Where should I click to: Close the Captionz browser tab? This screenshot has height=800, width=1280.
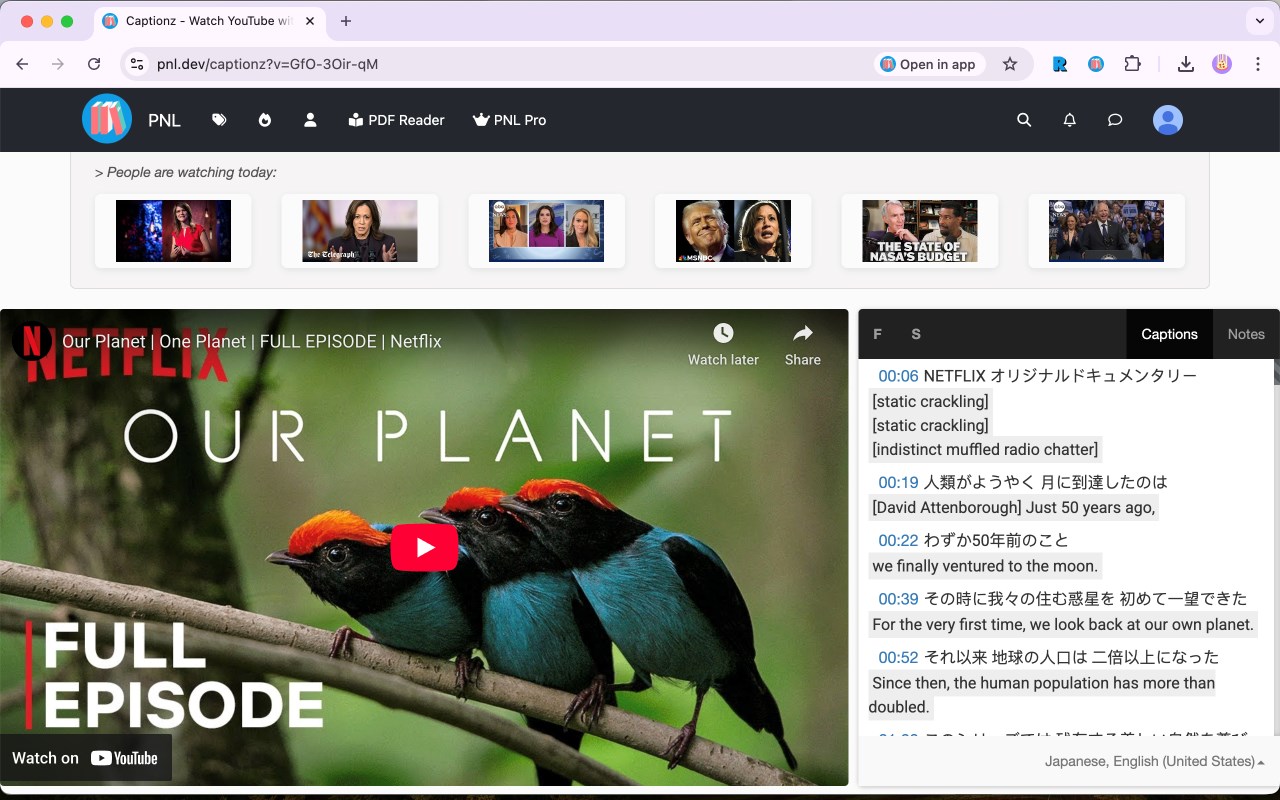pos(309,21)
